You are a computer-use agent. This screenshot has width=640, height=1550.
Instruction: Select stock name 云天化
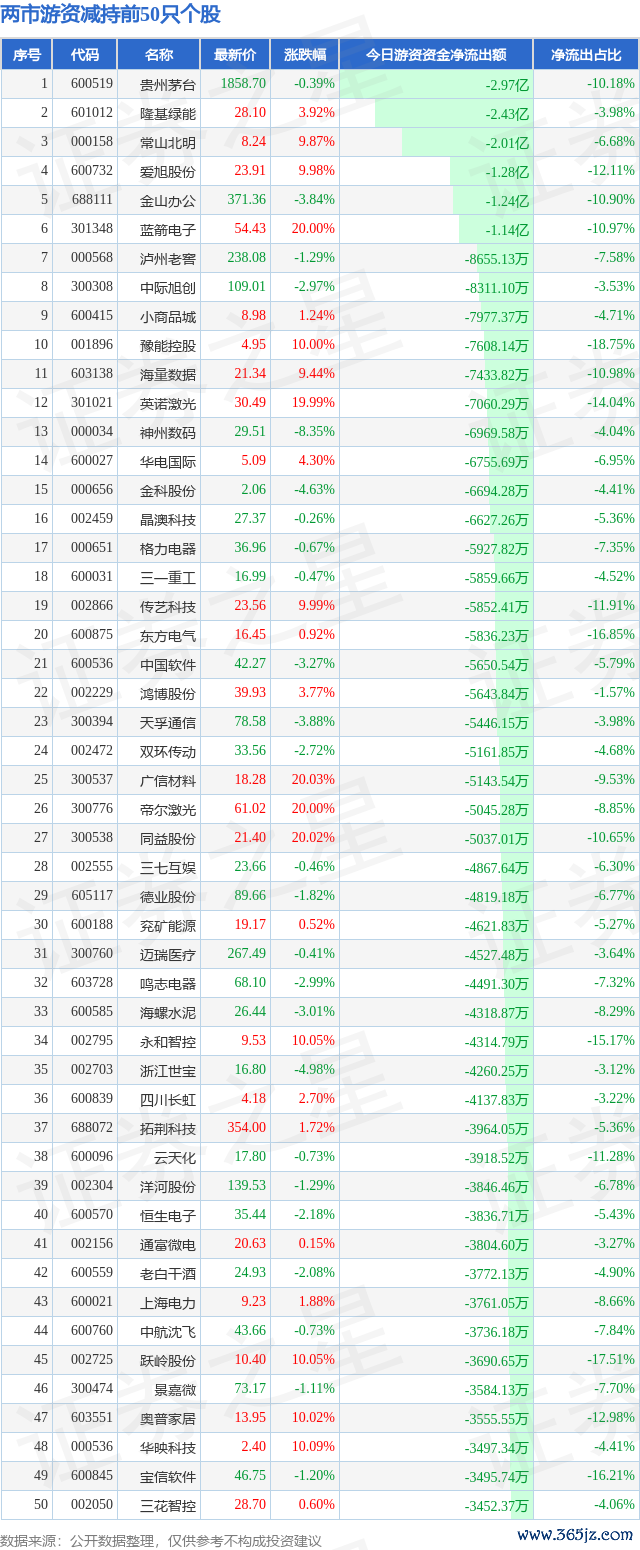175,1157
